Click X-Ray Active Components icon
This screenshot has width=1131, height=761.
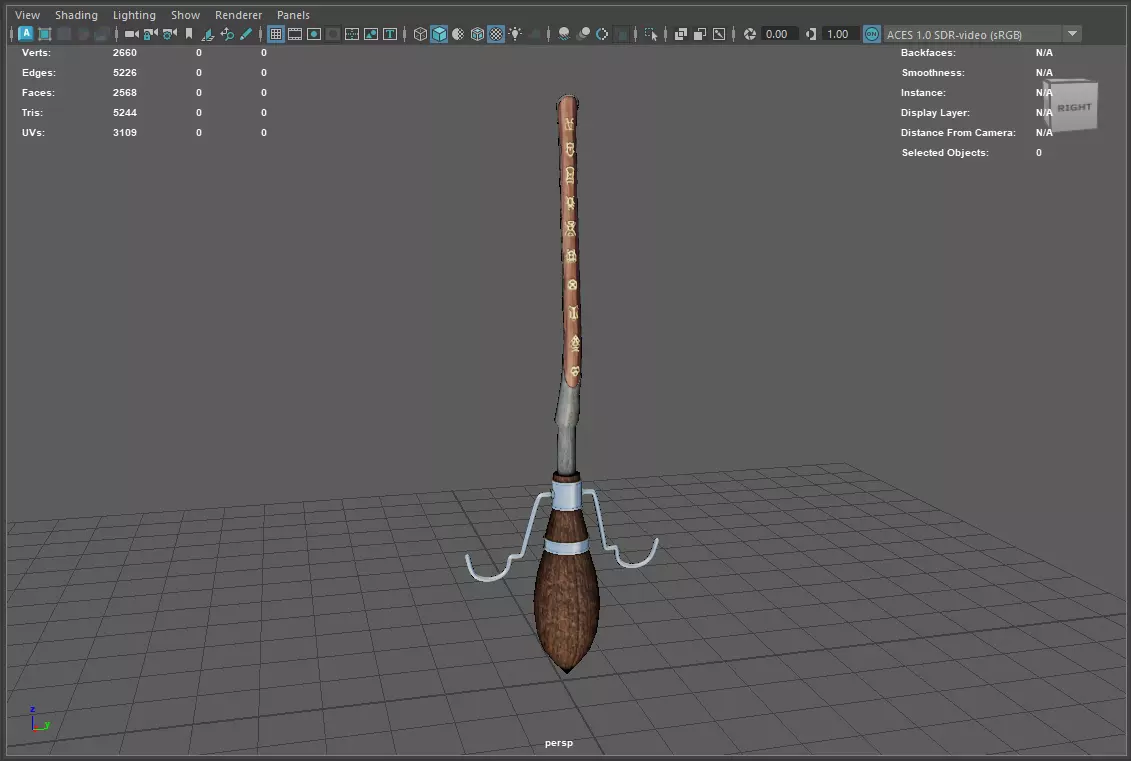[700, 34]
